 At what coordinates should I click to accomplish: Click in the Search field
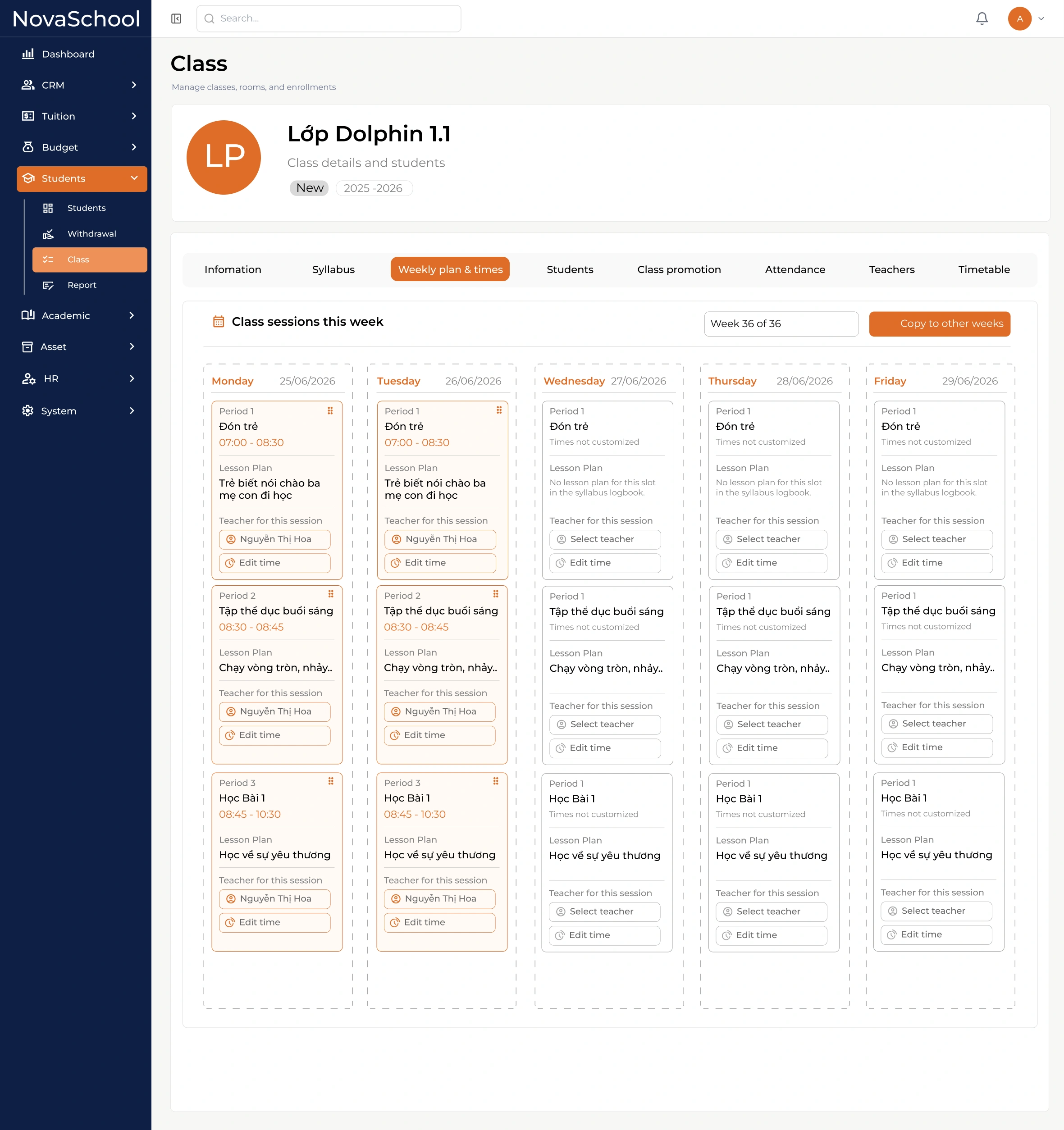click(329, 19)
